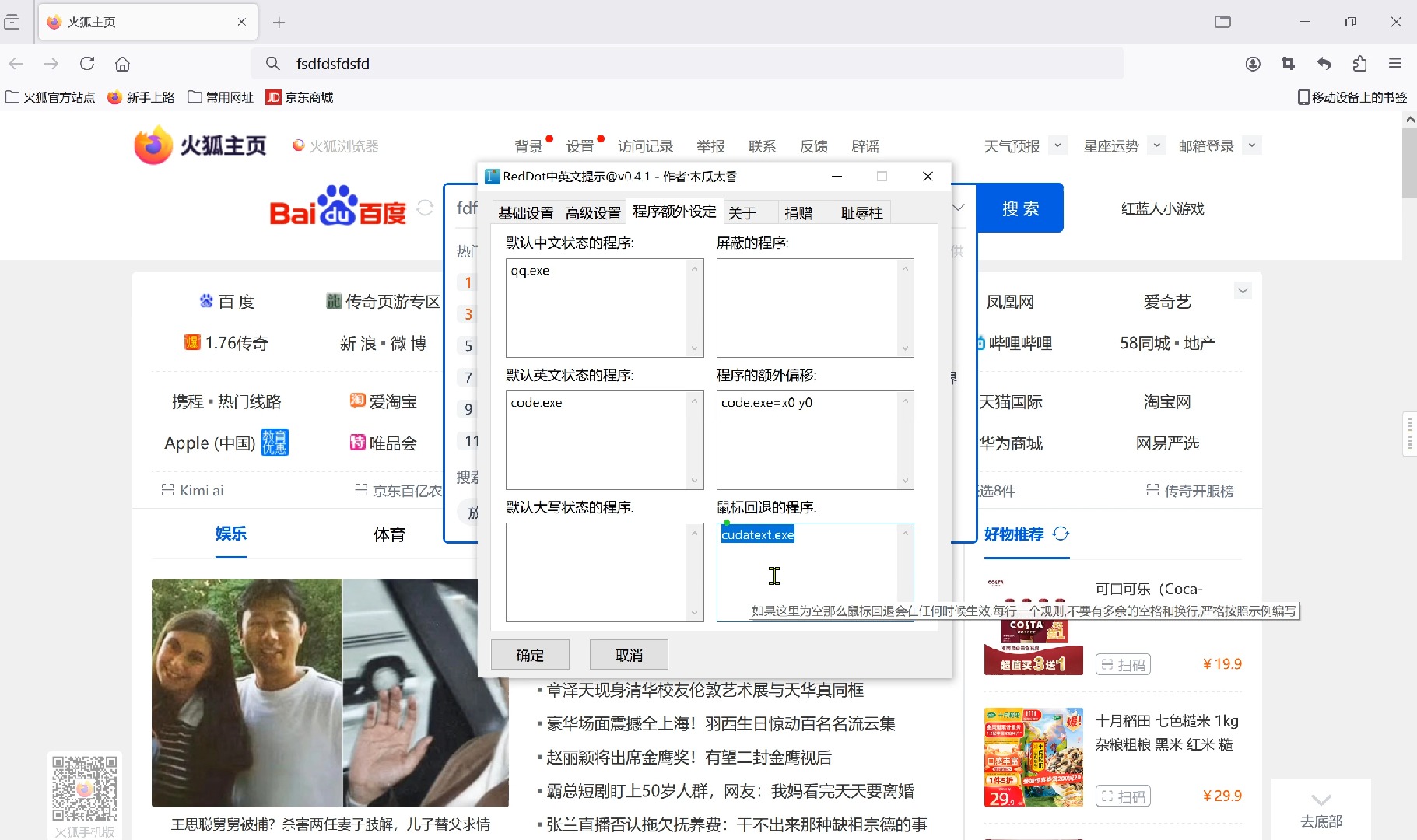Click the 默认中文状态的程序 text box
This screenshot has width=1417, height=840.
click(605, 308)
